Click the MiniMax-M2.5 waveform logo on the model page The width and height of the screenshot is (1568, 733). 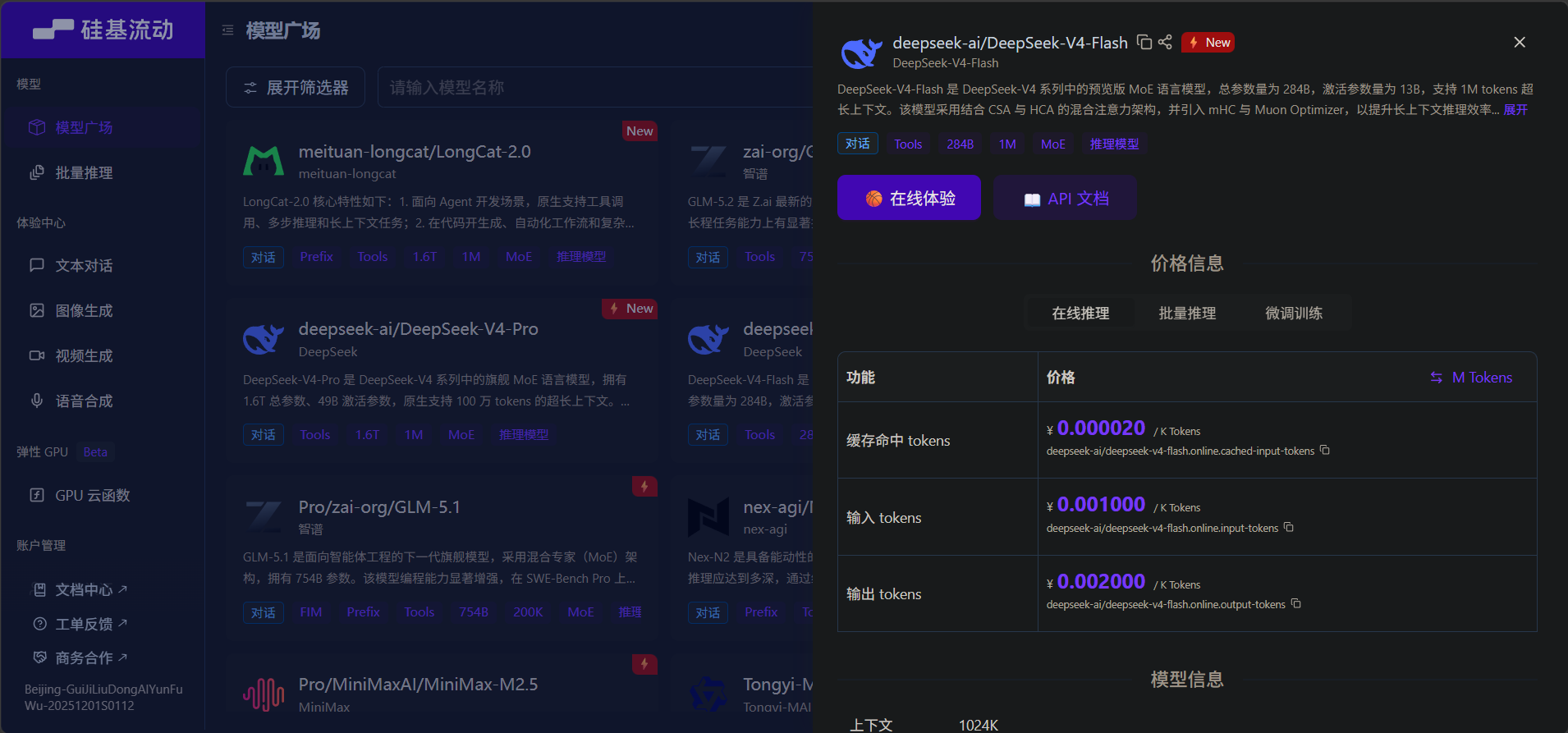(x=264, y=694)
